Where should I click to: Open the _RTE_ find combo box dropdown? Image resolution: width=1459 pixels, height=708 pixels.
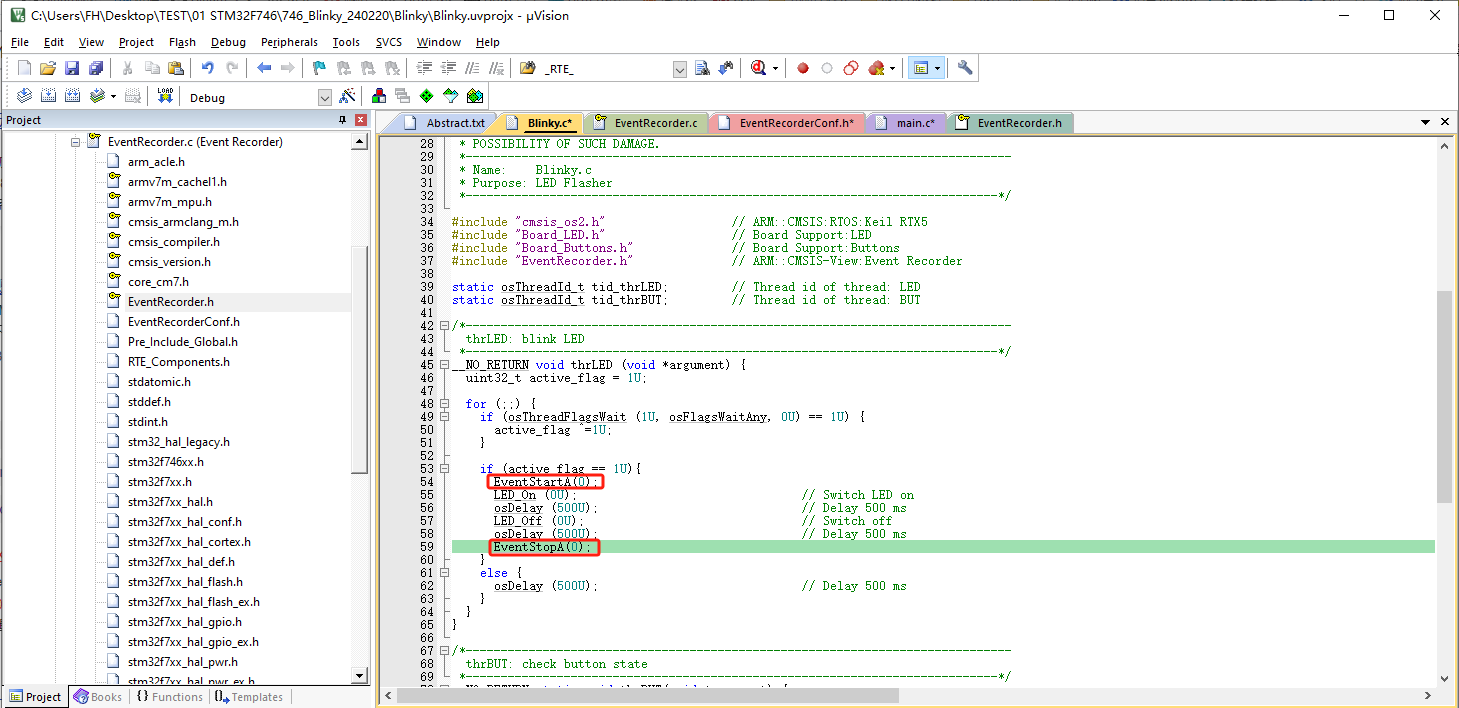[680, 69]
